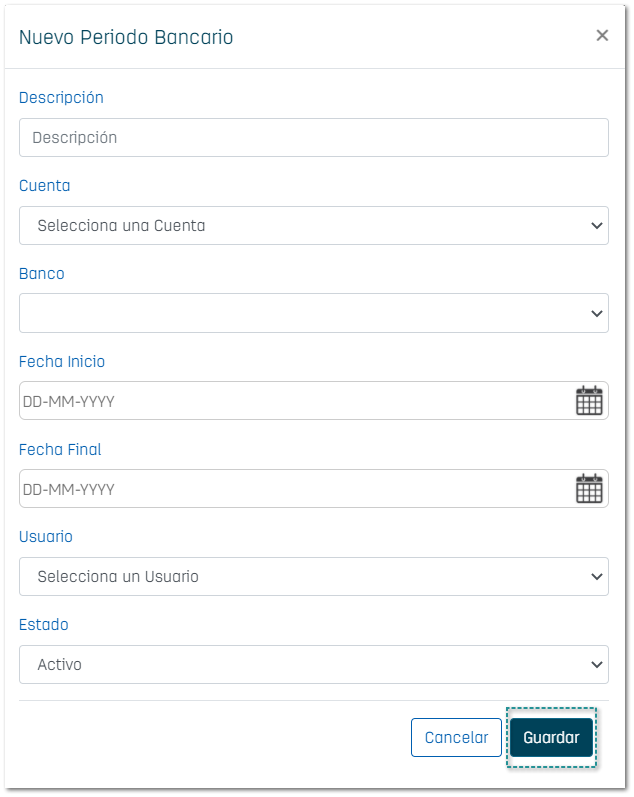The width and height of the screenshot is (634, 797).
Task: Click the Fecha Inicio label text
Action: (62, 362)
